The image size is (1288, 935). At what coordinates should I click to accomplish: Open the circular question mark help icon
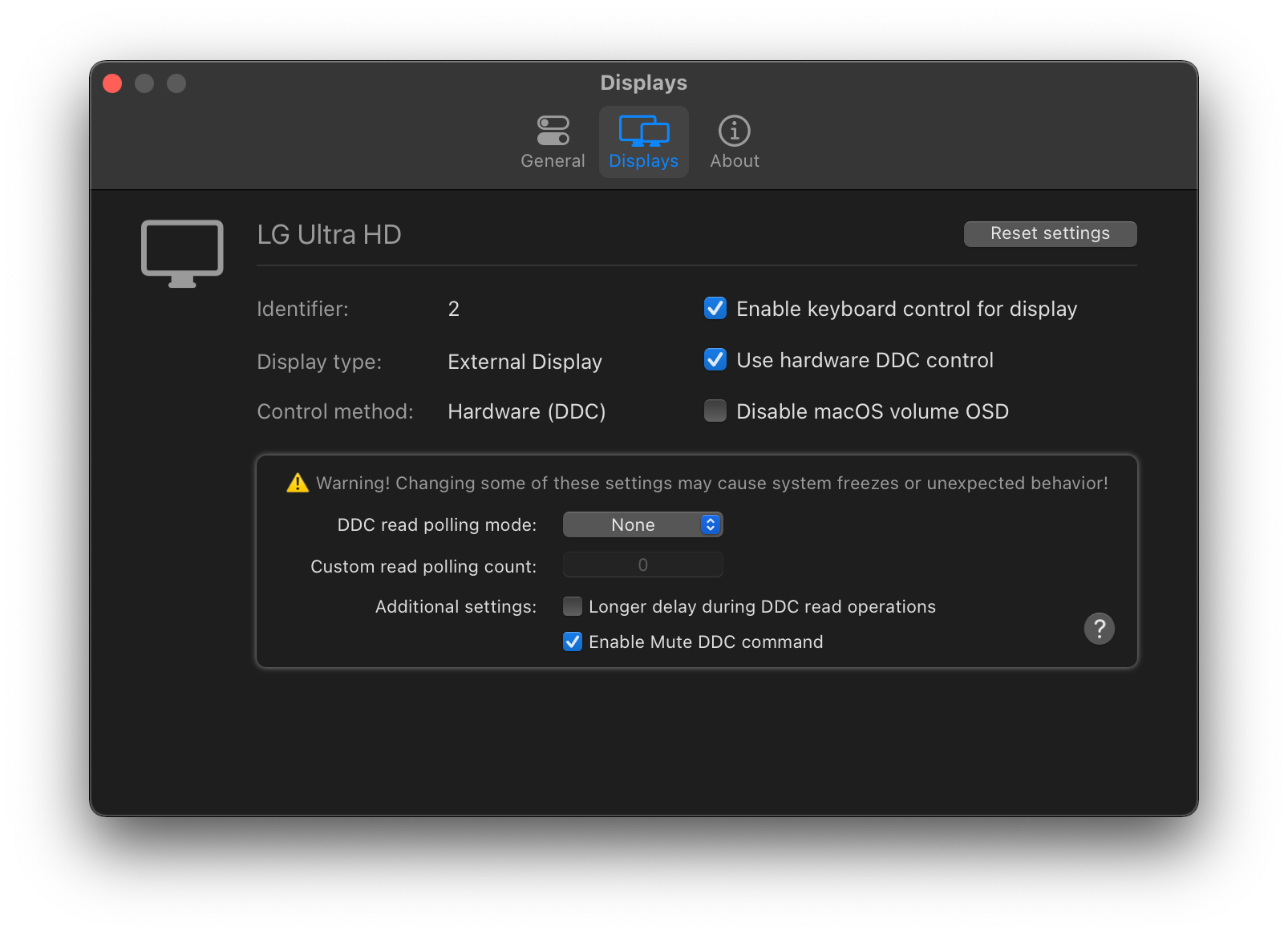tap(1100, 629)
